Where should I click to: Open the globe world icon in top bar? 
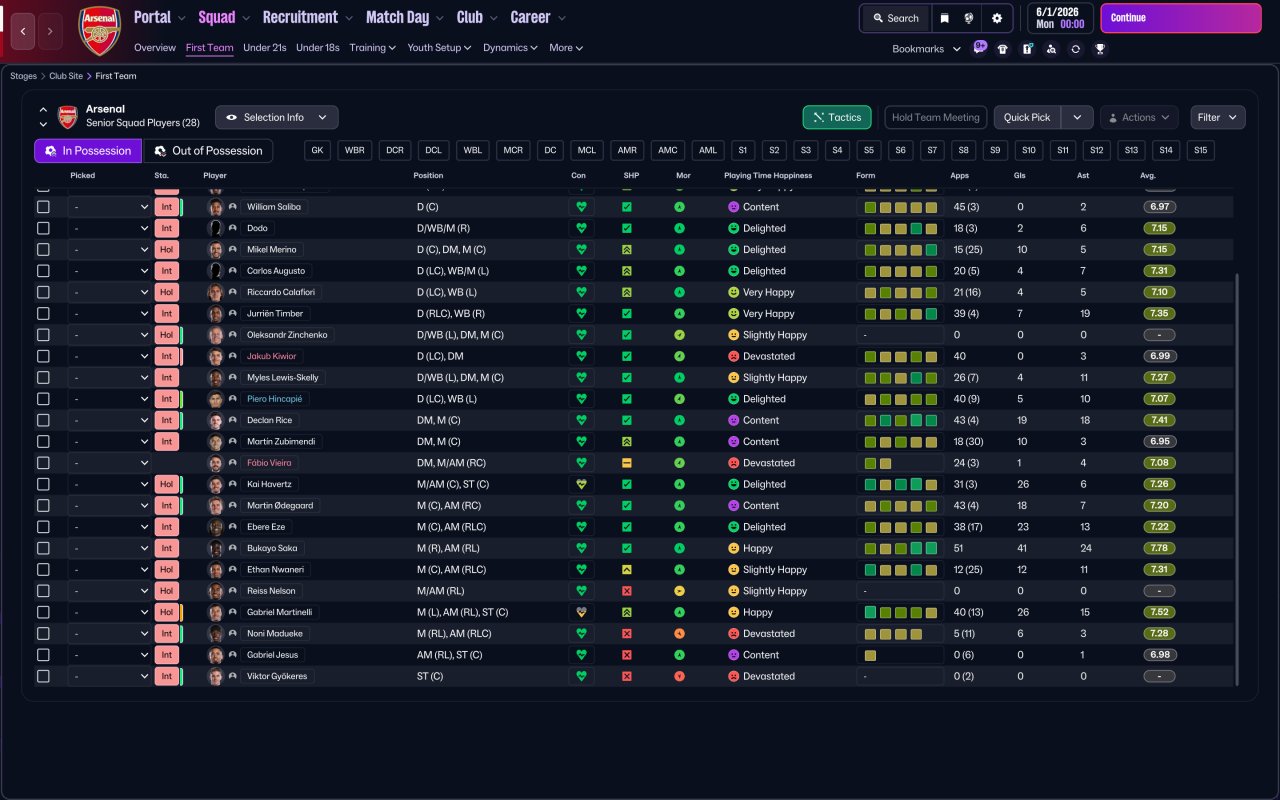click(x=969, y=18)
